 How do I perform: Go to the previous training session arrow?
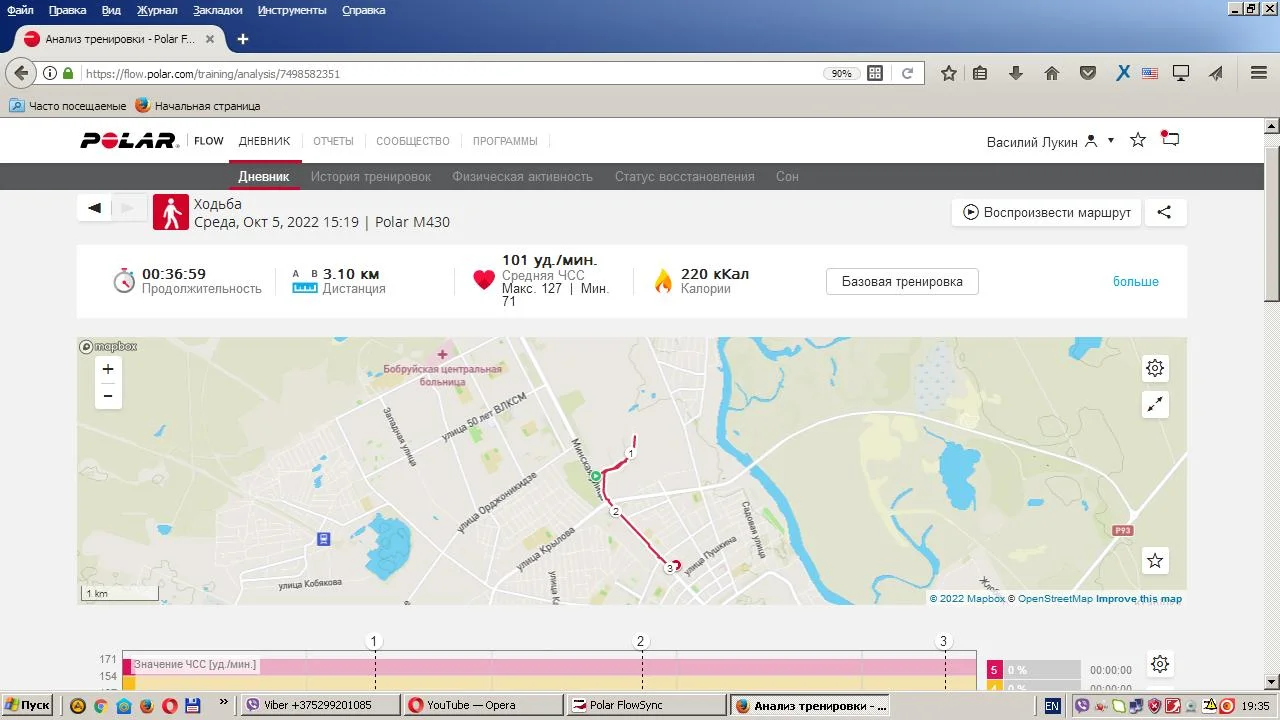[94, 208]
